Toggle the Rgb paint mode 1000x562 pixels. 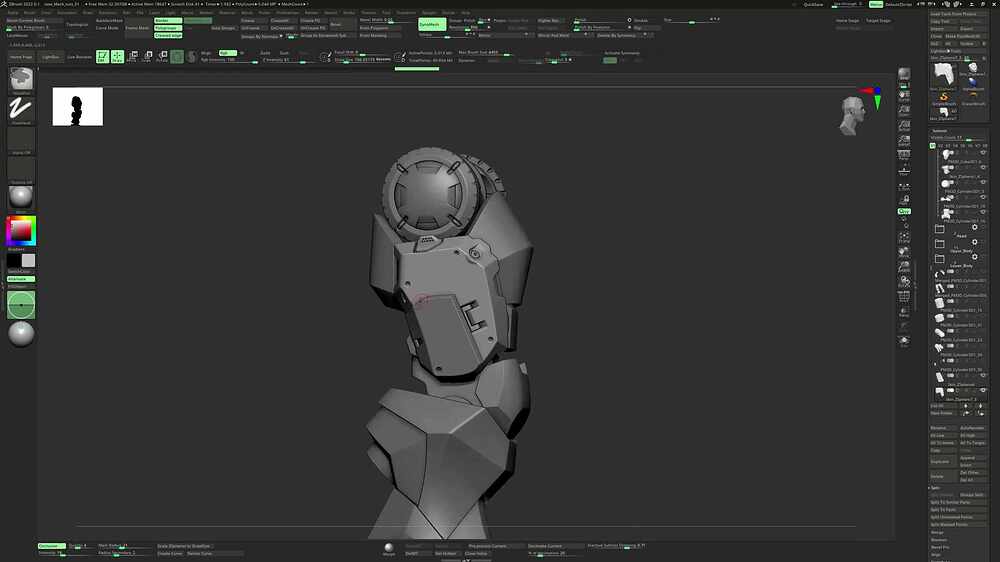pos(228,52)
